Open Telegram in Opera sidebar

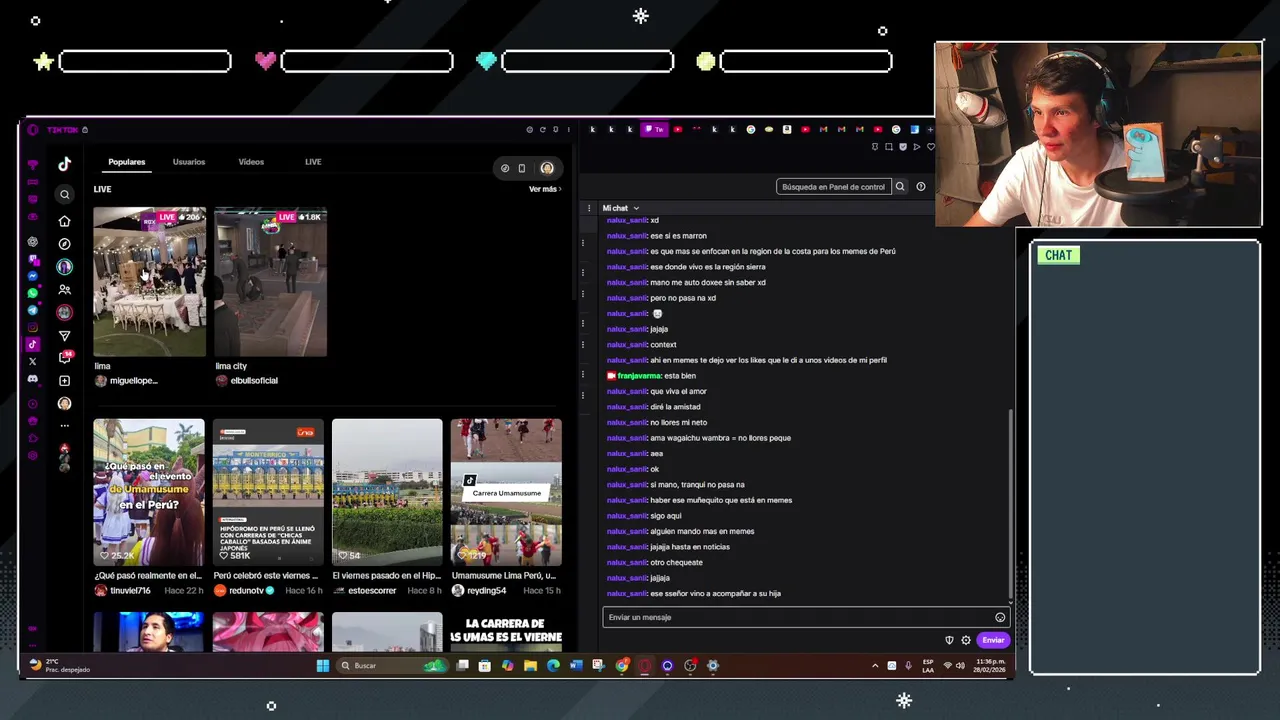[33, 311]
